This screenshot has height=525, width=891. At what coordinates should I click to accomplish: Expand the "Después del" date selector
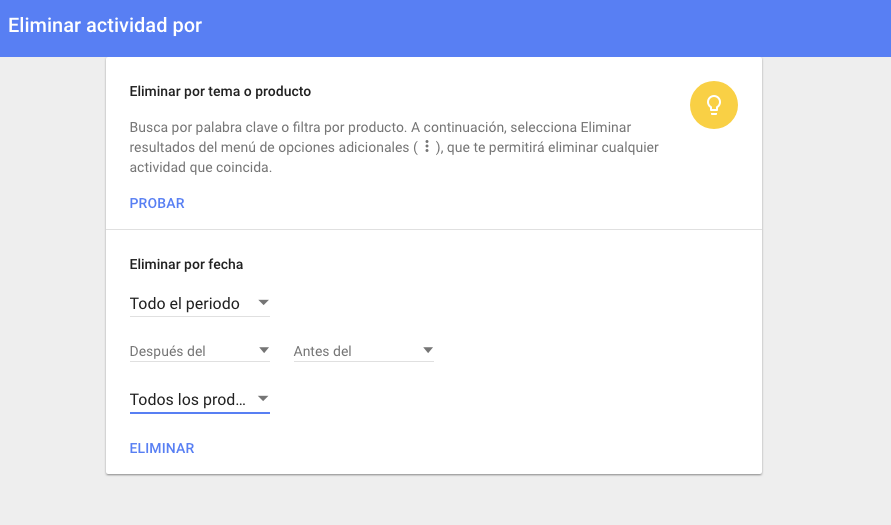point(199,351)
